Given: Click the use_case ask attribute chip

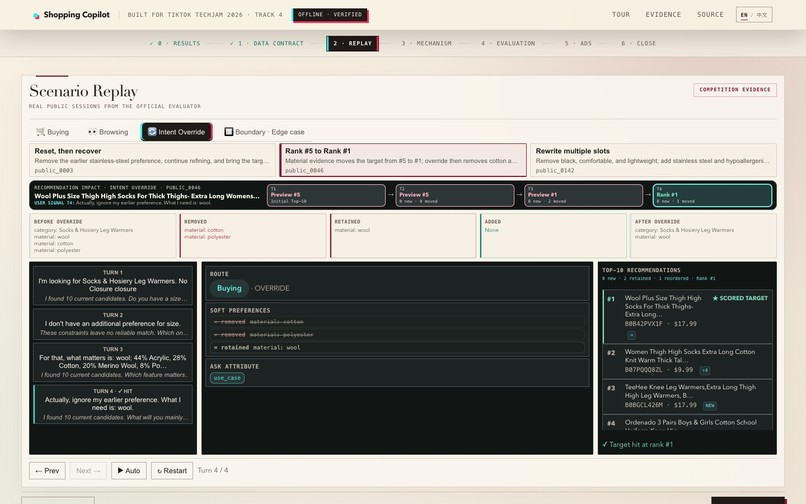Looking at the screenshot, I should point(227,378).
